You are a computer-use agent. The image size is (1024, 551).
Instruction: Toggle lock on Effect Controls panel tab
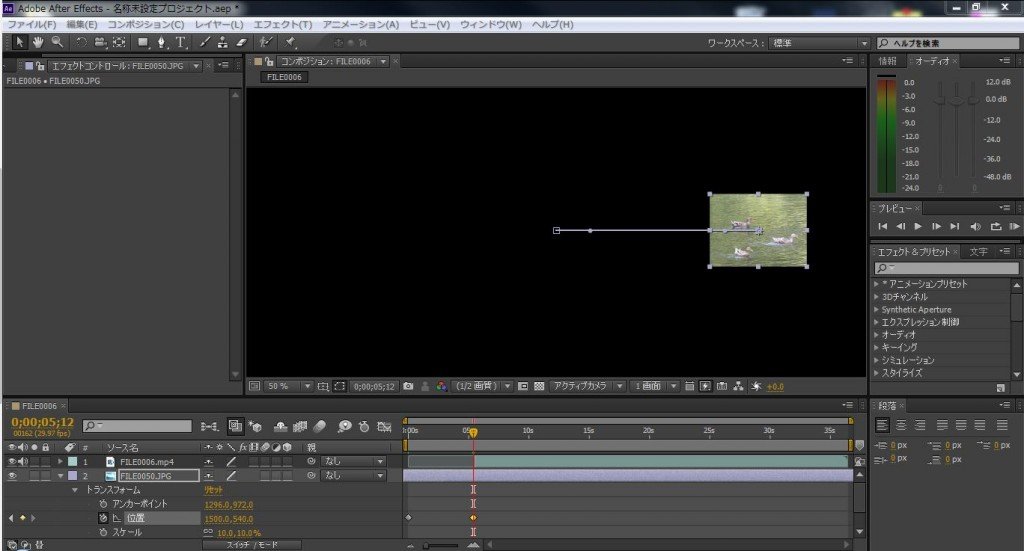[40, 66]
